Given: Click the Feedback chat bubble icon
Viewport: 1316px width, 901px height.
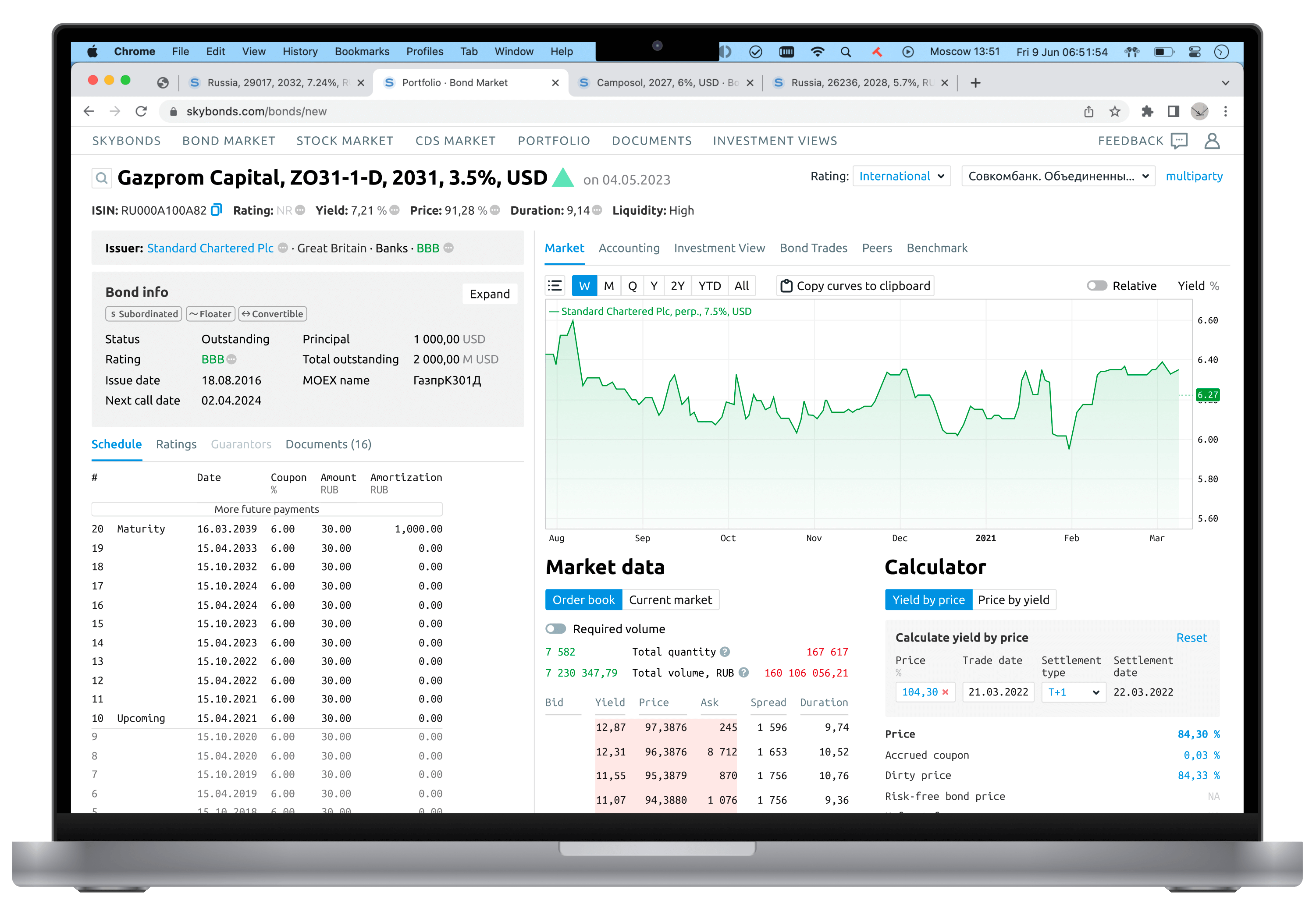Looking at the screenshot, I should click(x=1179, y=140).
